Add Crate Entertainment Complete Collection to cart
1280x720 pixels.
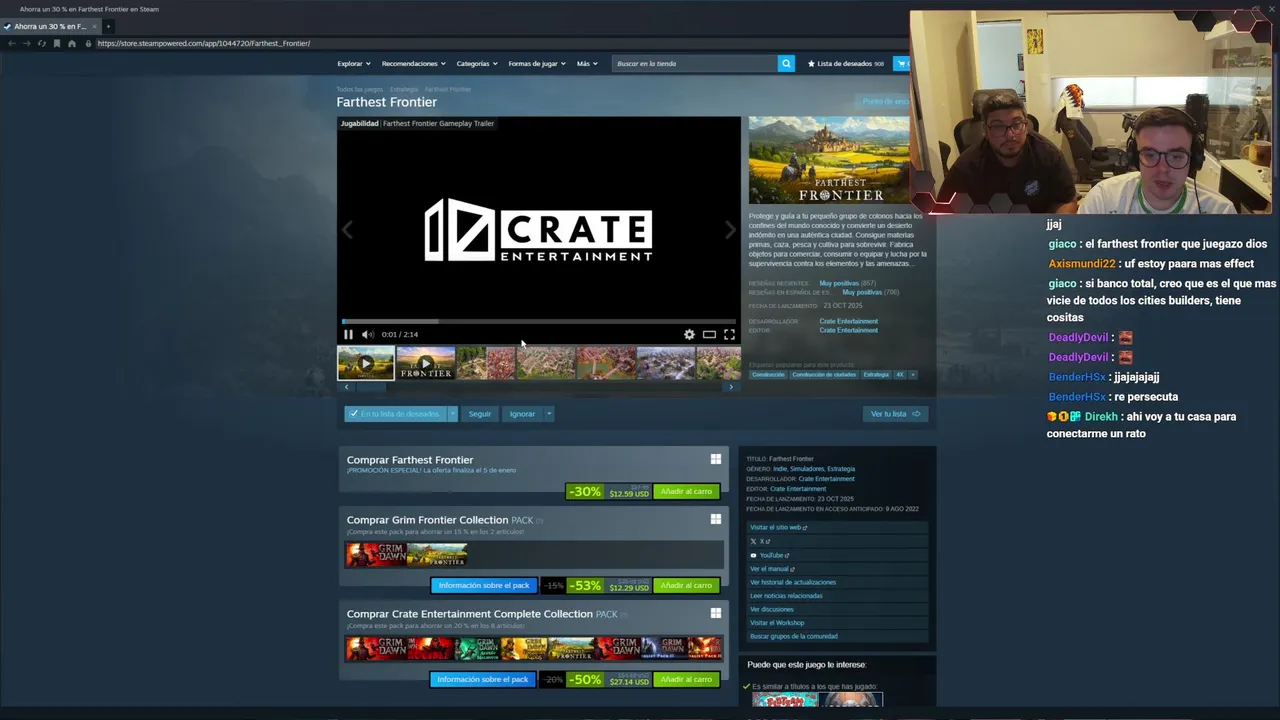pos(686,679)
